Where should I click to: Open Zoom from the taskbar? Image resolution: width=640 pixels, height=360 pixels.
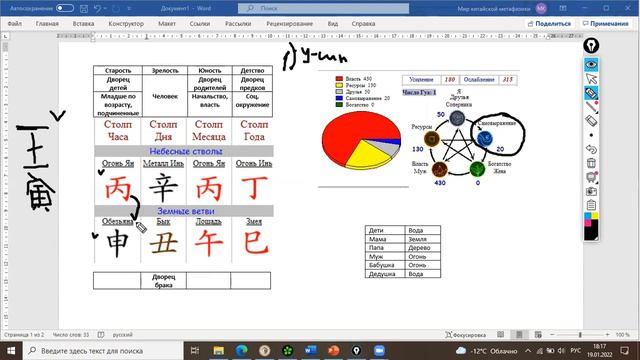pos(379,351)
